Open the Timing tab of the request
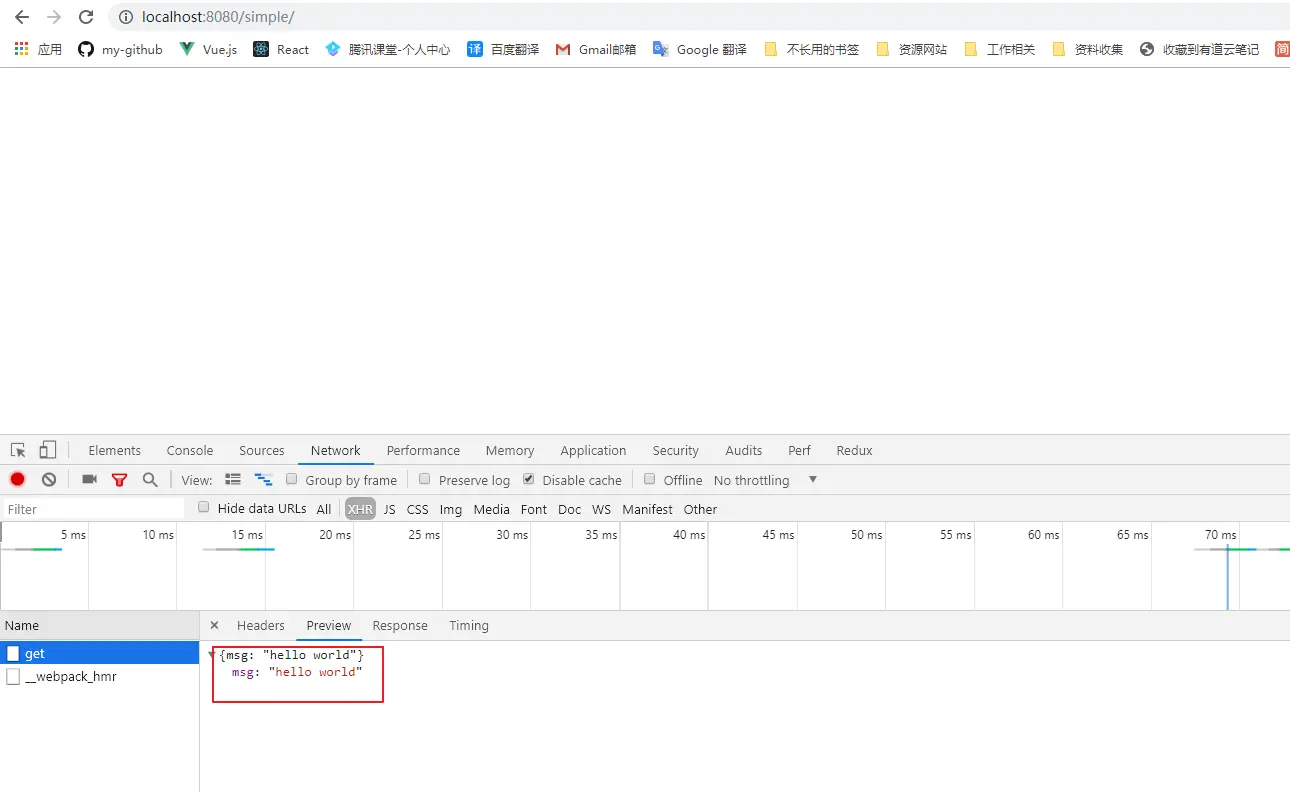The height and width of the screenshot is (792, 1290). click(469, 625)
